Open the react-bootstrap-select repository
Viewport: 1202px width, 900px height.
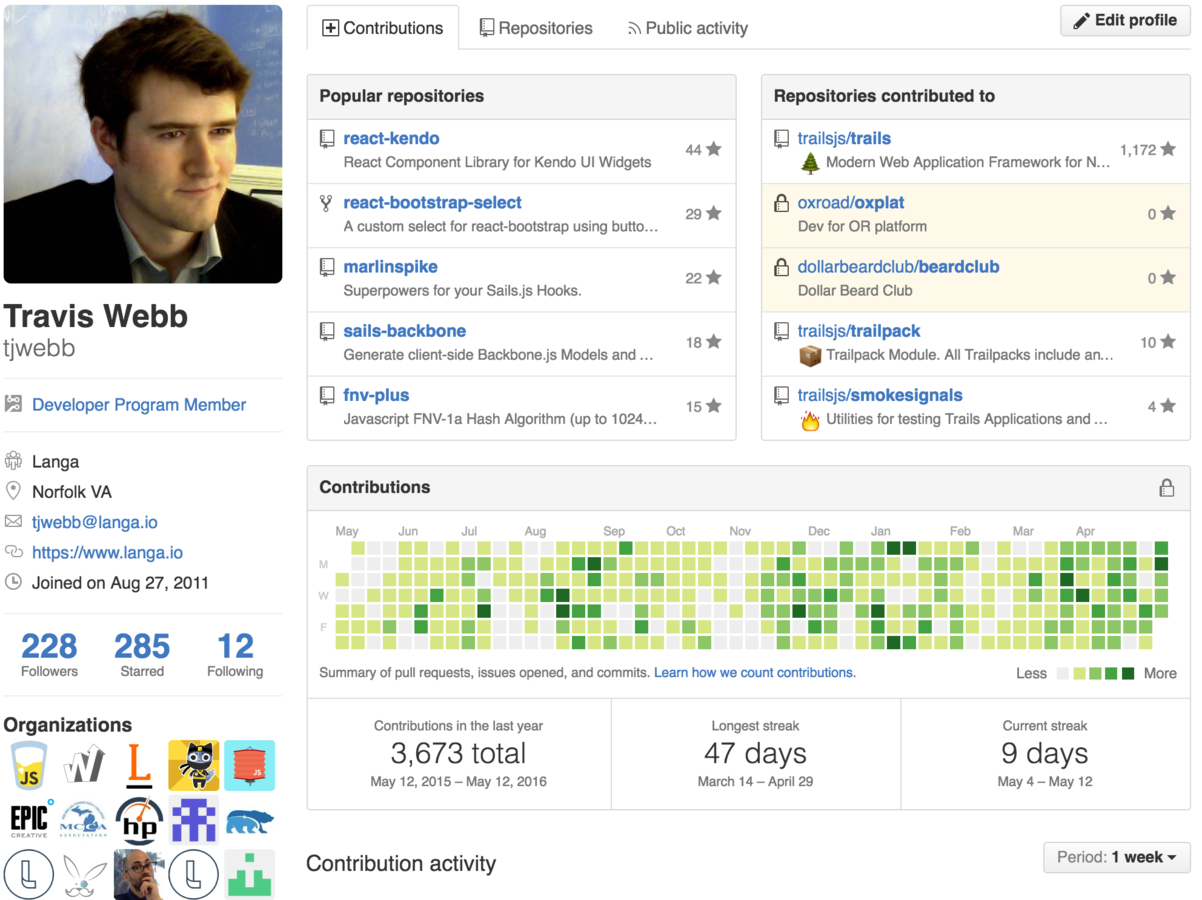[x=432, y=202]
